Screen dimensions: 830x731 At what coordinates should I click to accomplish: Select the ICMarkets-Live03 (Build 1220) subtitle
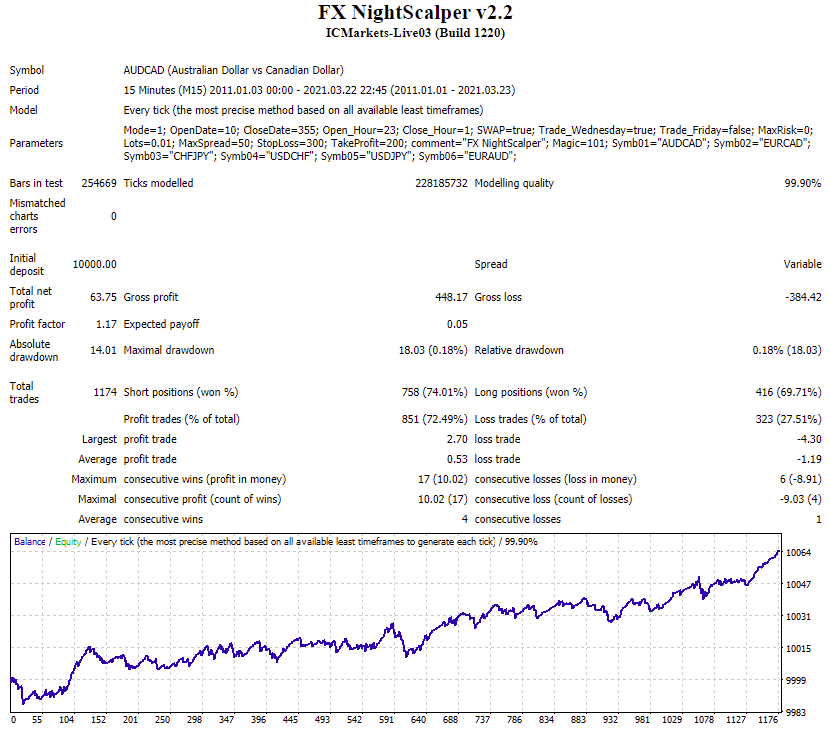415,33
